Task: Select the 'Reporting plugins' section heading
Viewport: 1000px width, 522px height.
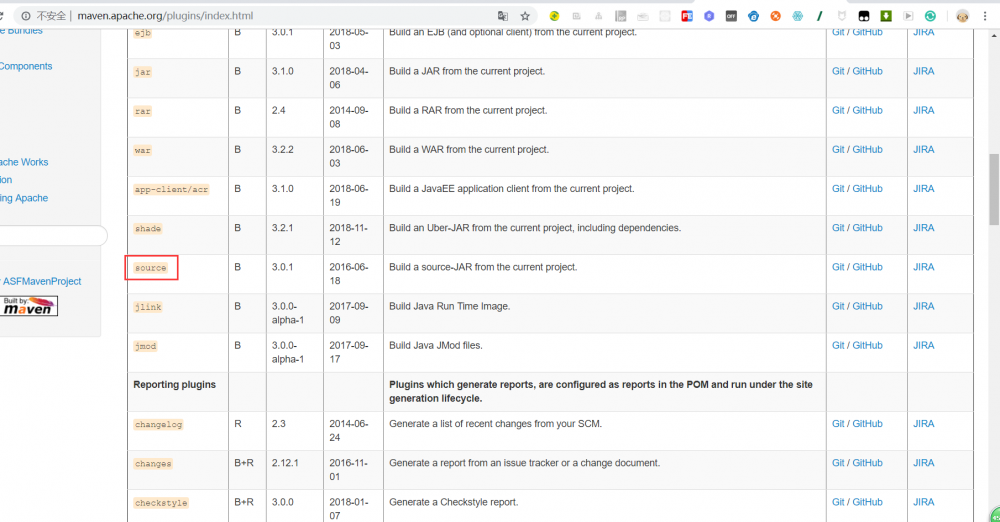Action: pyautogui.click(x=174, y=385)
